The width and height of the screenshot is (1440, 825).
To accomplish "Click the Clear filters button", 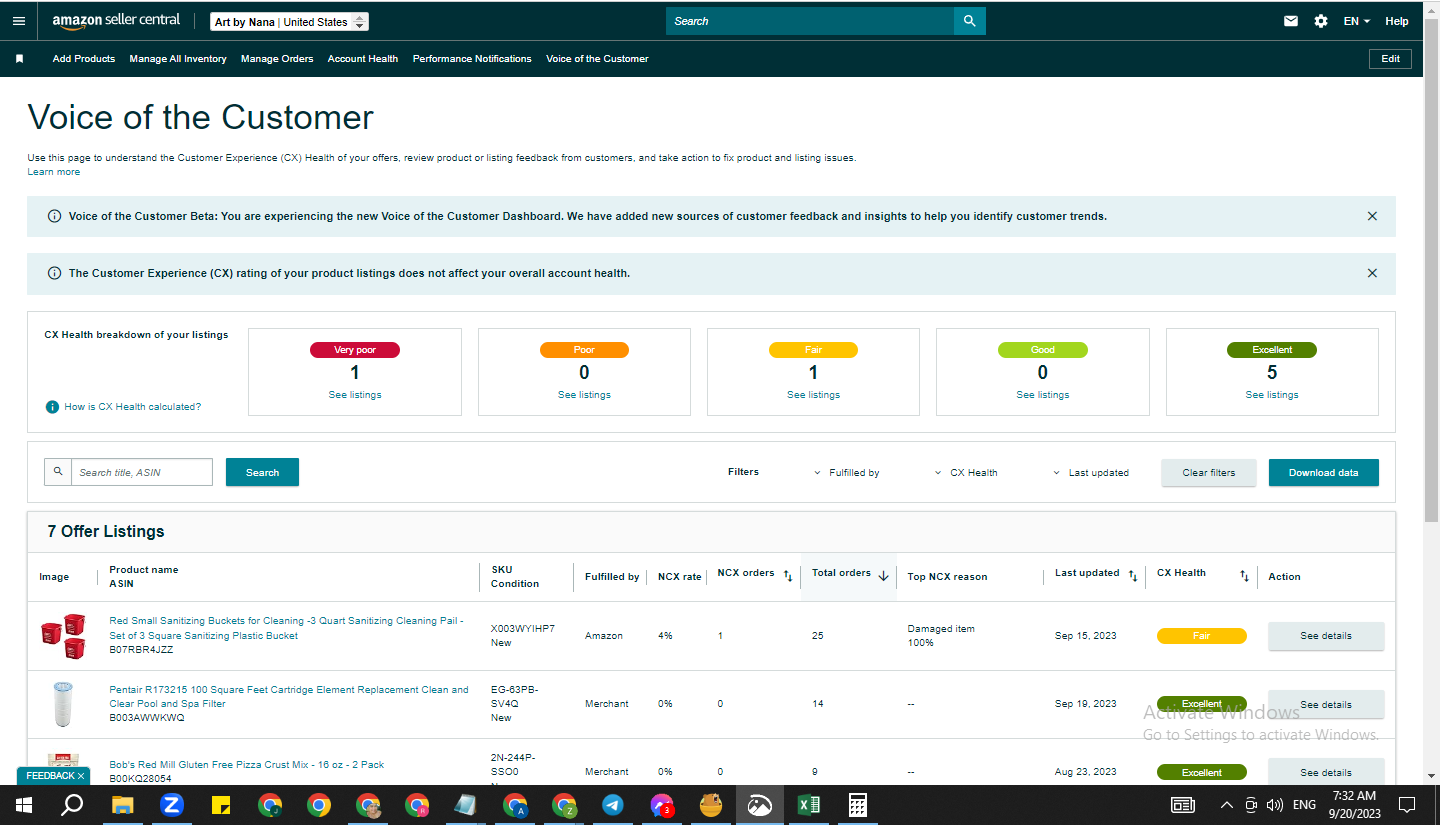I will [x=1209, y=473].
